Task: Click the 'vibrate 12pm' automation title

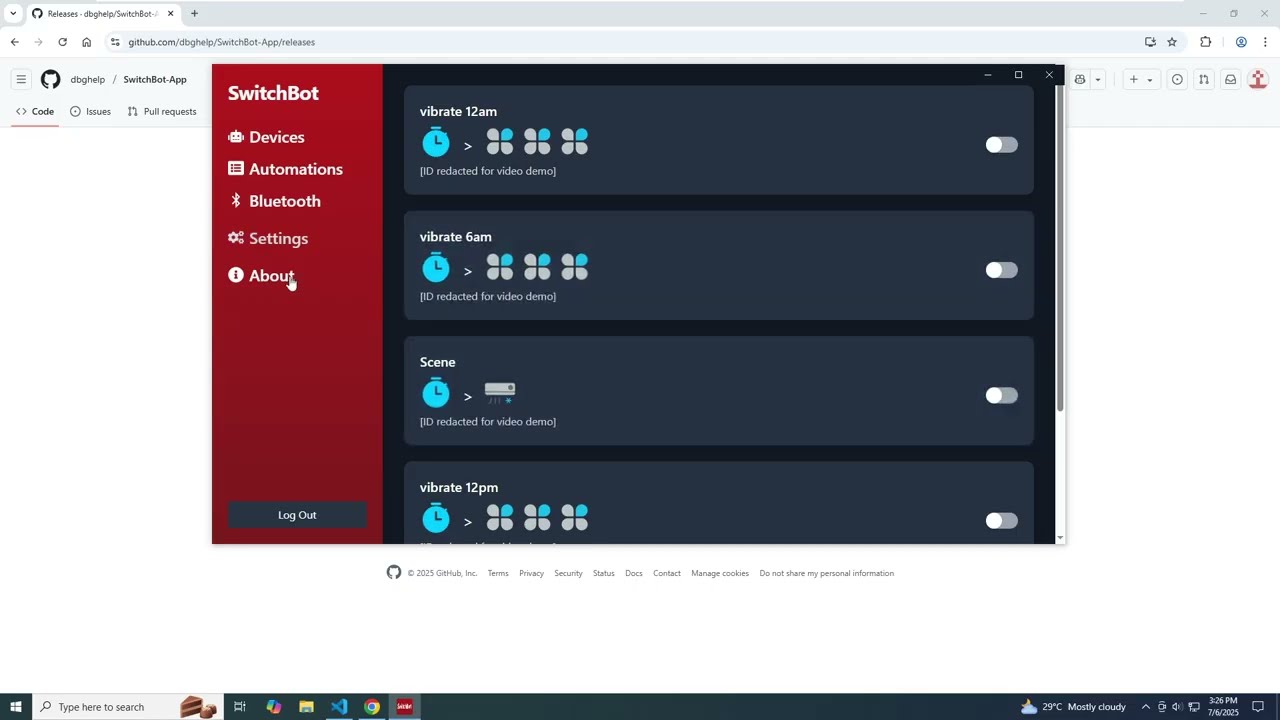Action: pos(459,487)
